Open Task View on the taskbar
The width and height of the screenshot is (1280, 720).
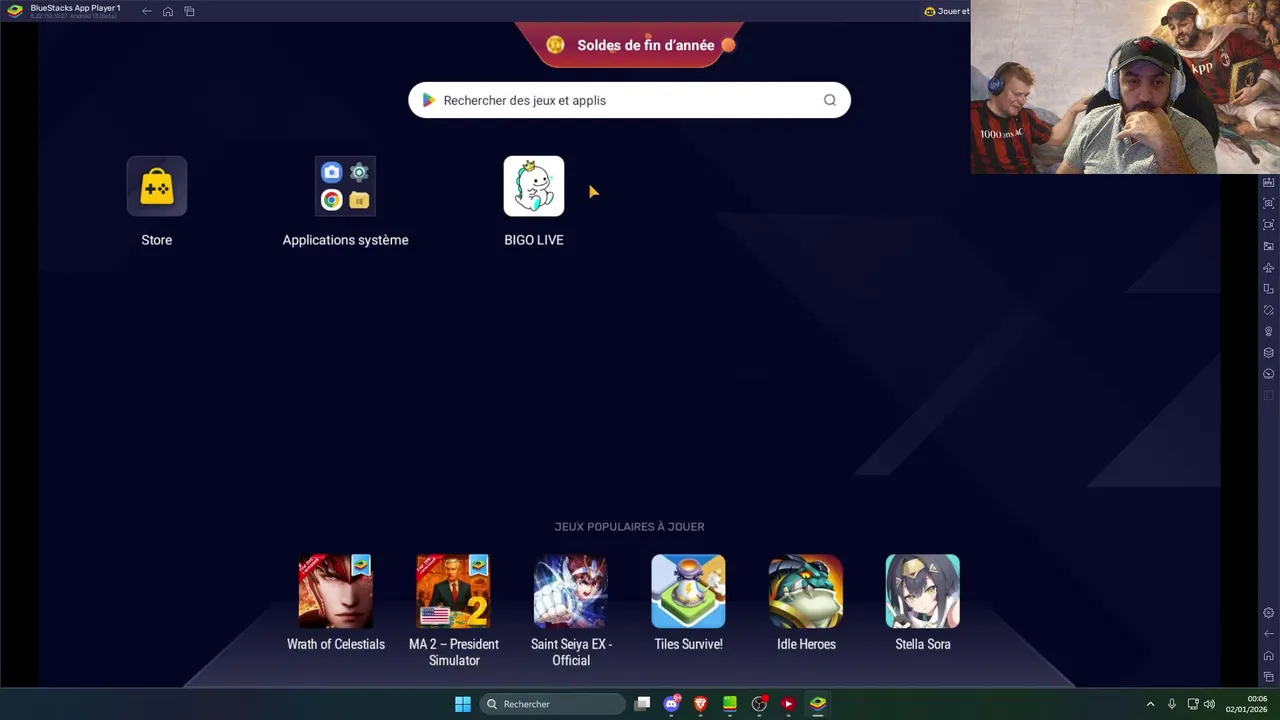(642, 704)
